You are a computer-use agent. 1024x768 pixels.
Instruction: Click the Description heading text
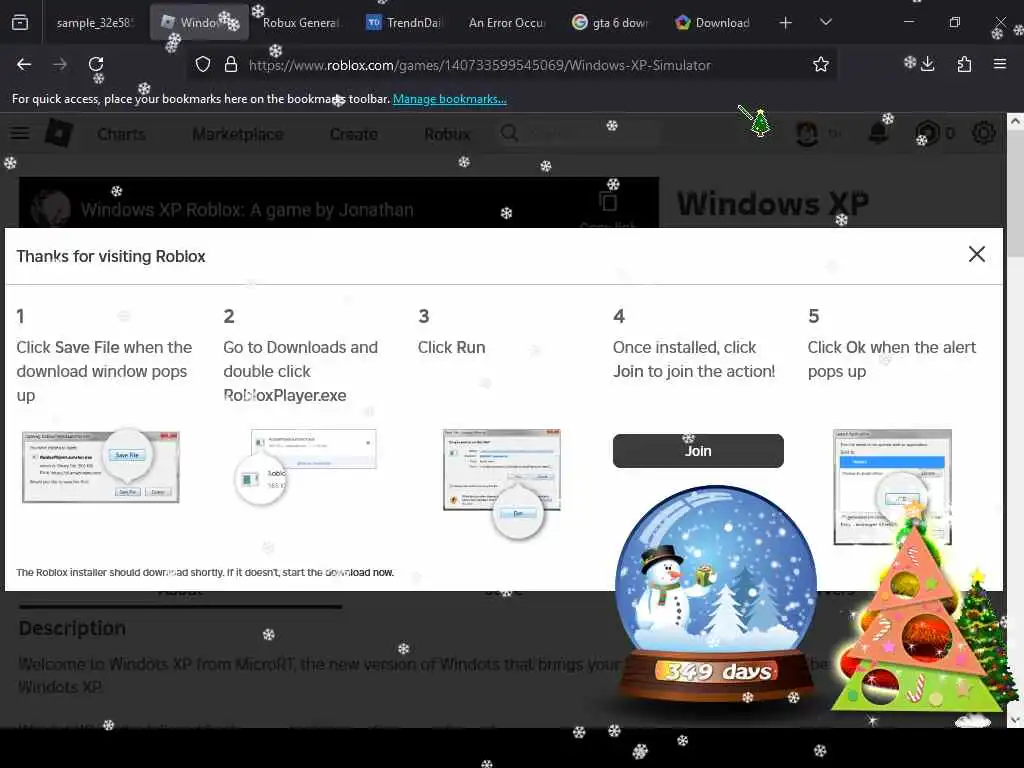[x=72, y=628]
